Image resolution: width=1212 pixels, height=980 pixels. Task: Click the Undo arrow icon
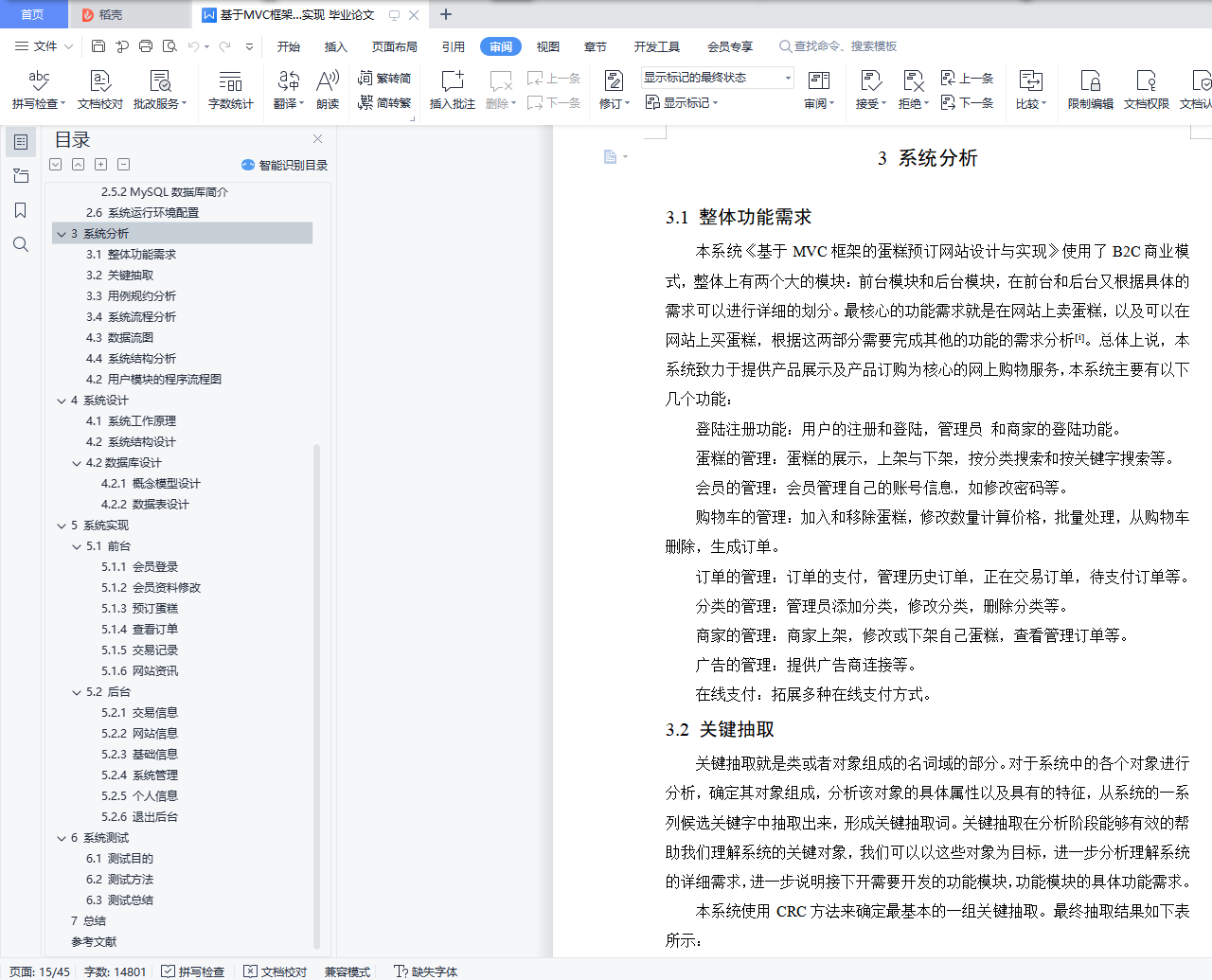click(194, 45)
